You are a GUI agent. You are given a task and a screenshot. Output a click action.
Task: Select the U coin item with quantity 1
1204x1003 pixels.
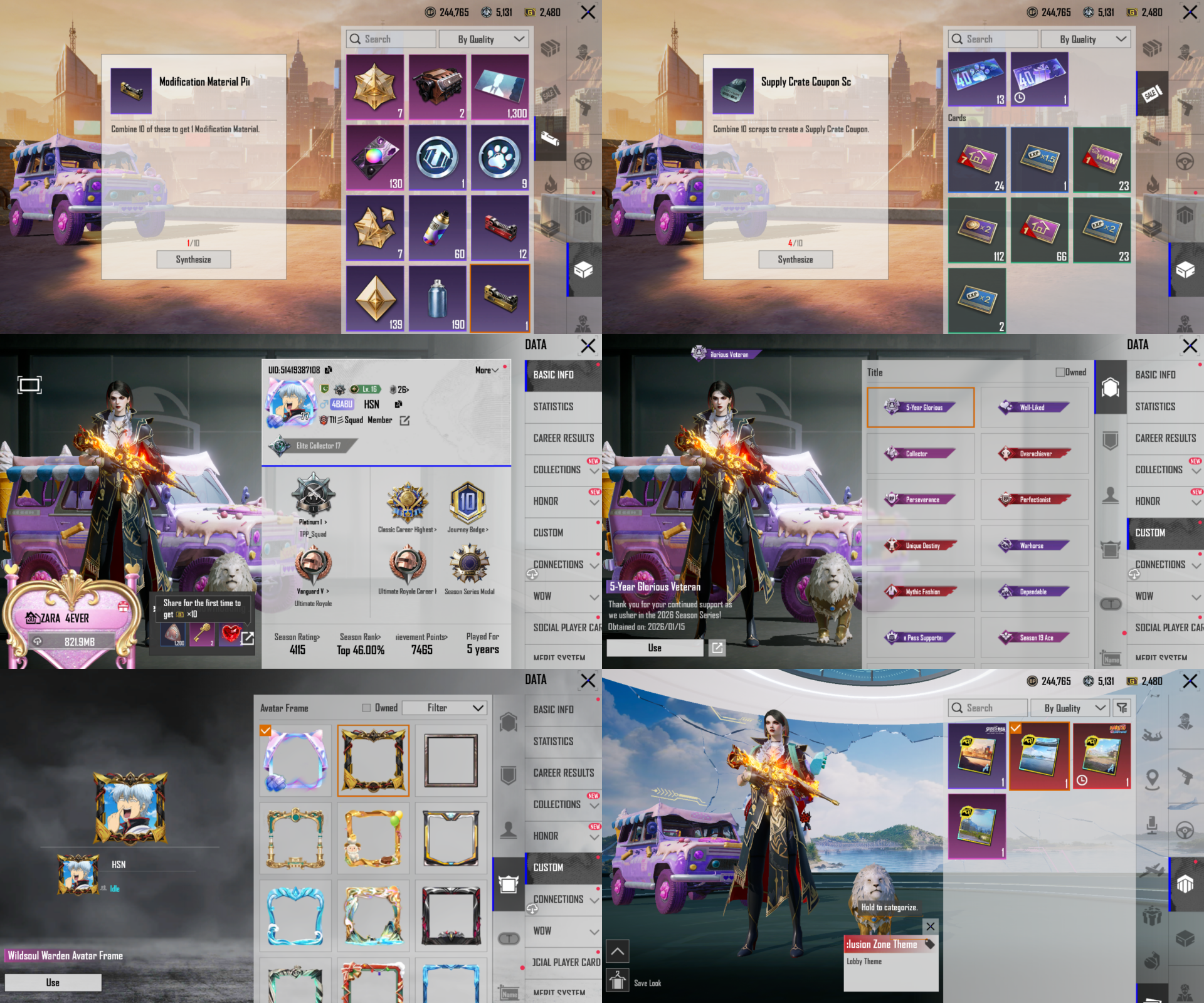pos(438,157)
